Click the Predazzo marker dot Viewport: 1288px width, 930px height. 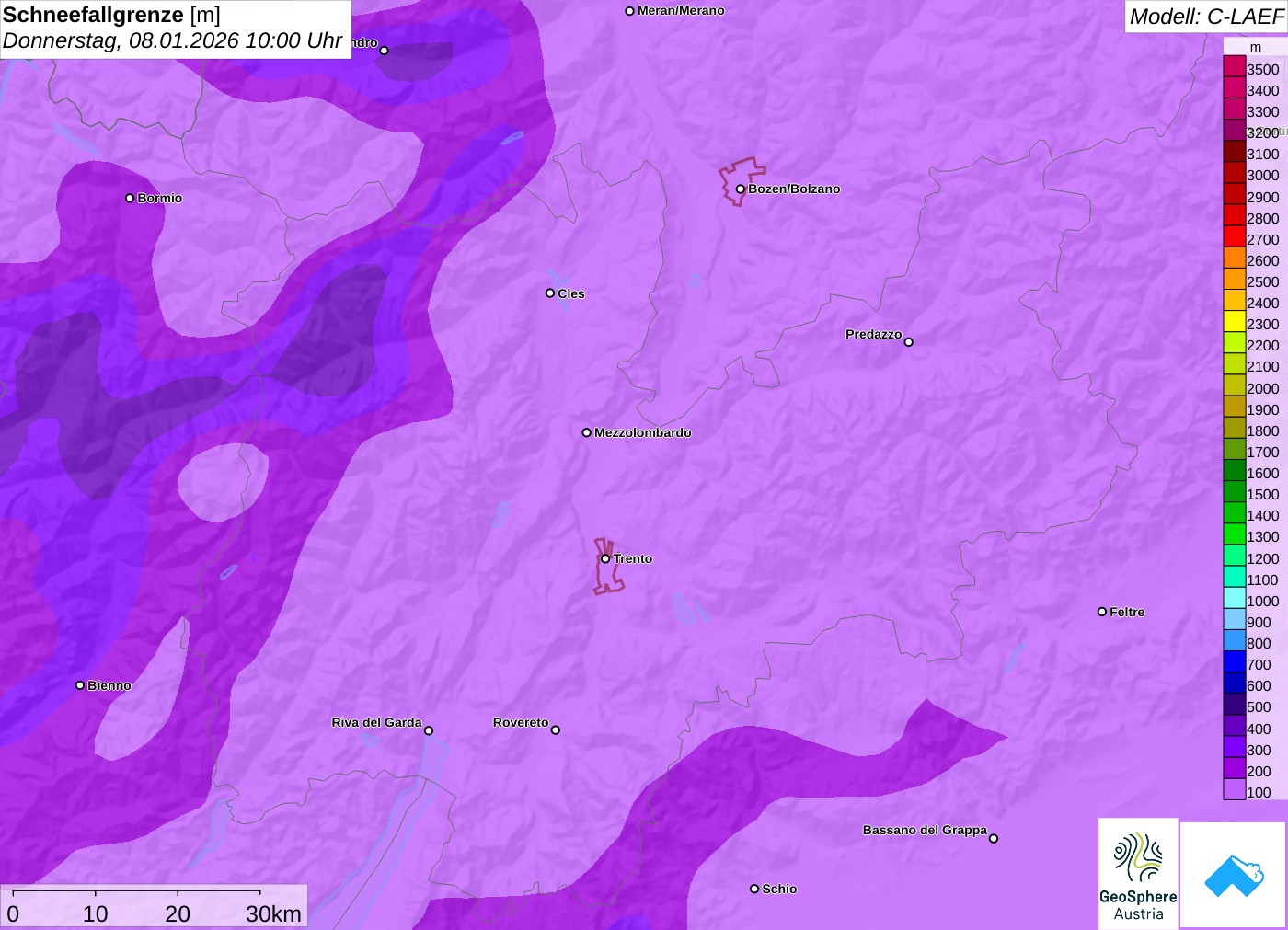pos(909,342)
